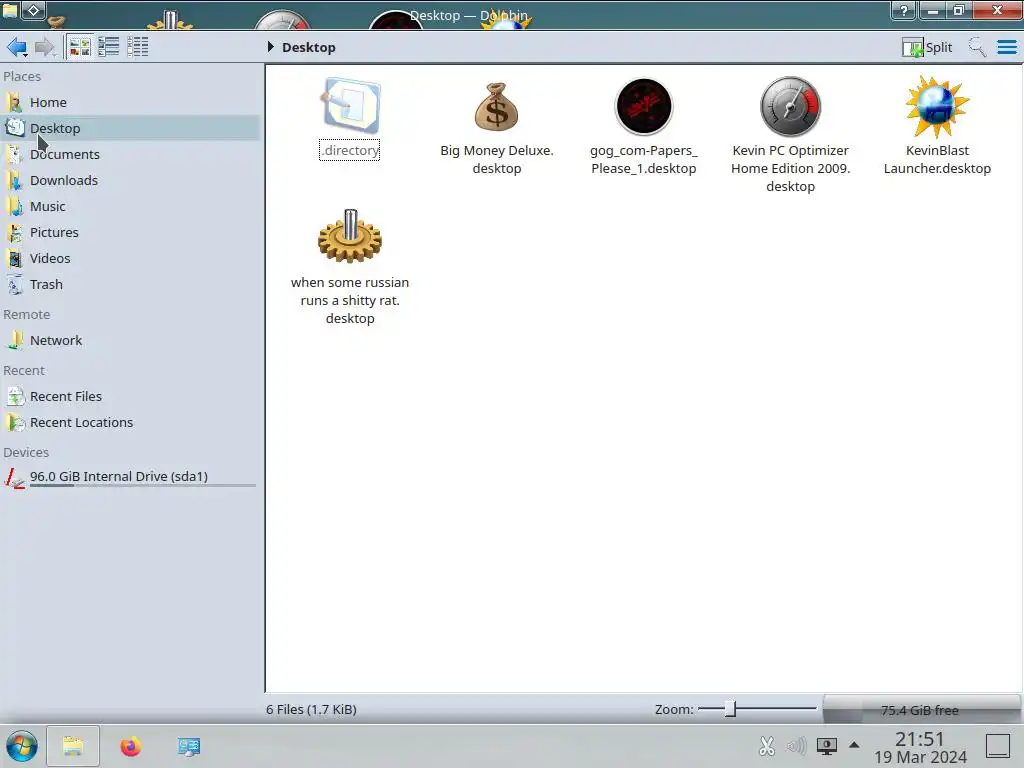Open Recent Locations entry
The height and width of the screenshot is (768, 1024).
(x=131, y=423)
